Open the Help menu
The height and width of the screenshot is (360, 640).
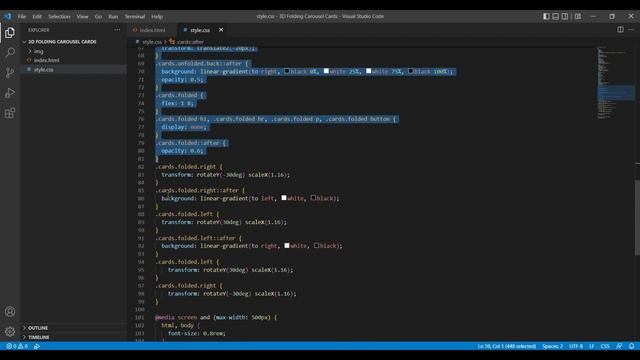point(157,16)
